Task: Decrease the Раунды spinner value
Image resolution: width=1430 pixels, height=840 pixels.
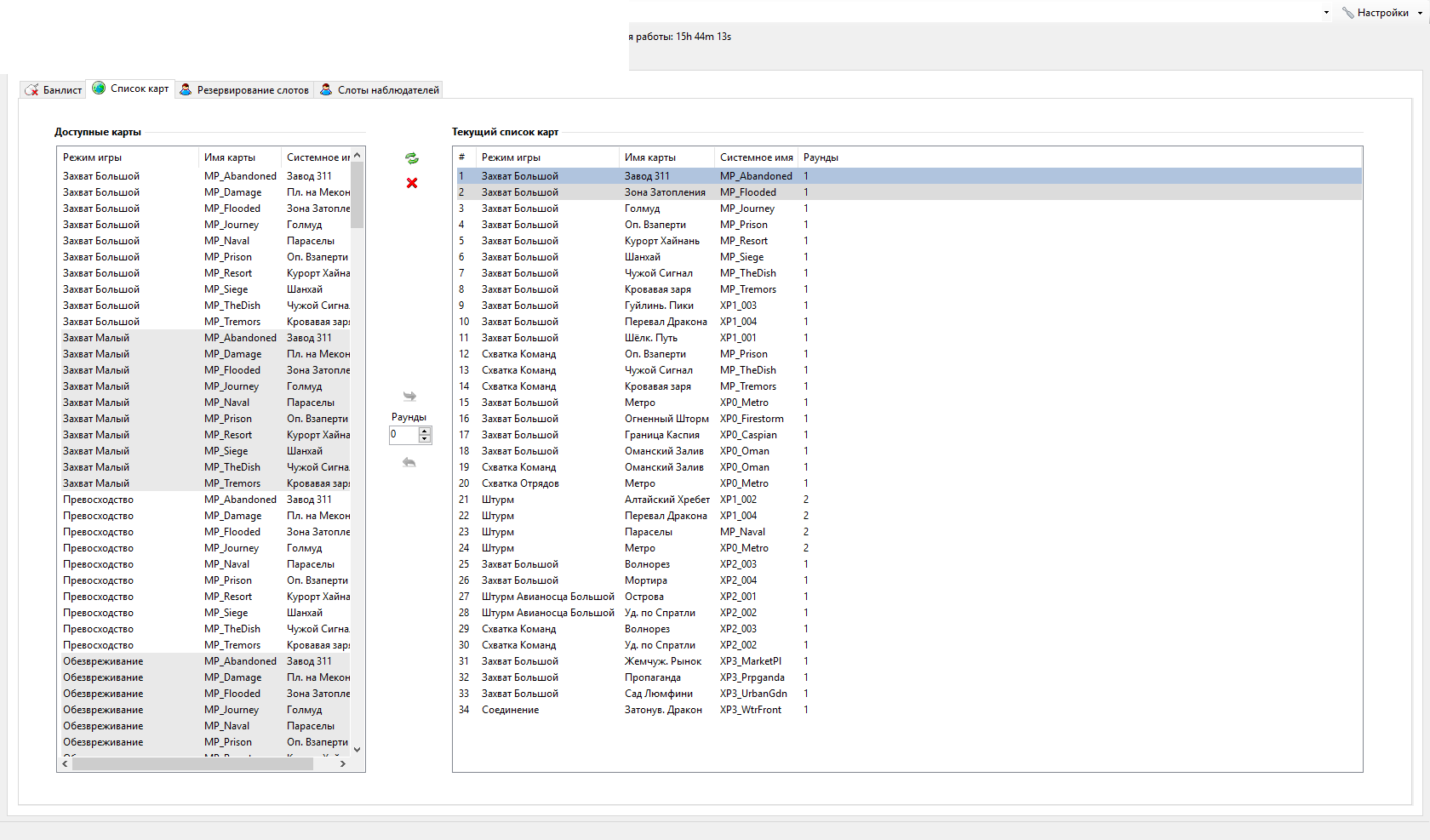Action: click(x=425, y=439)
